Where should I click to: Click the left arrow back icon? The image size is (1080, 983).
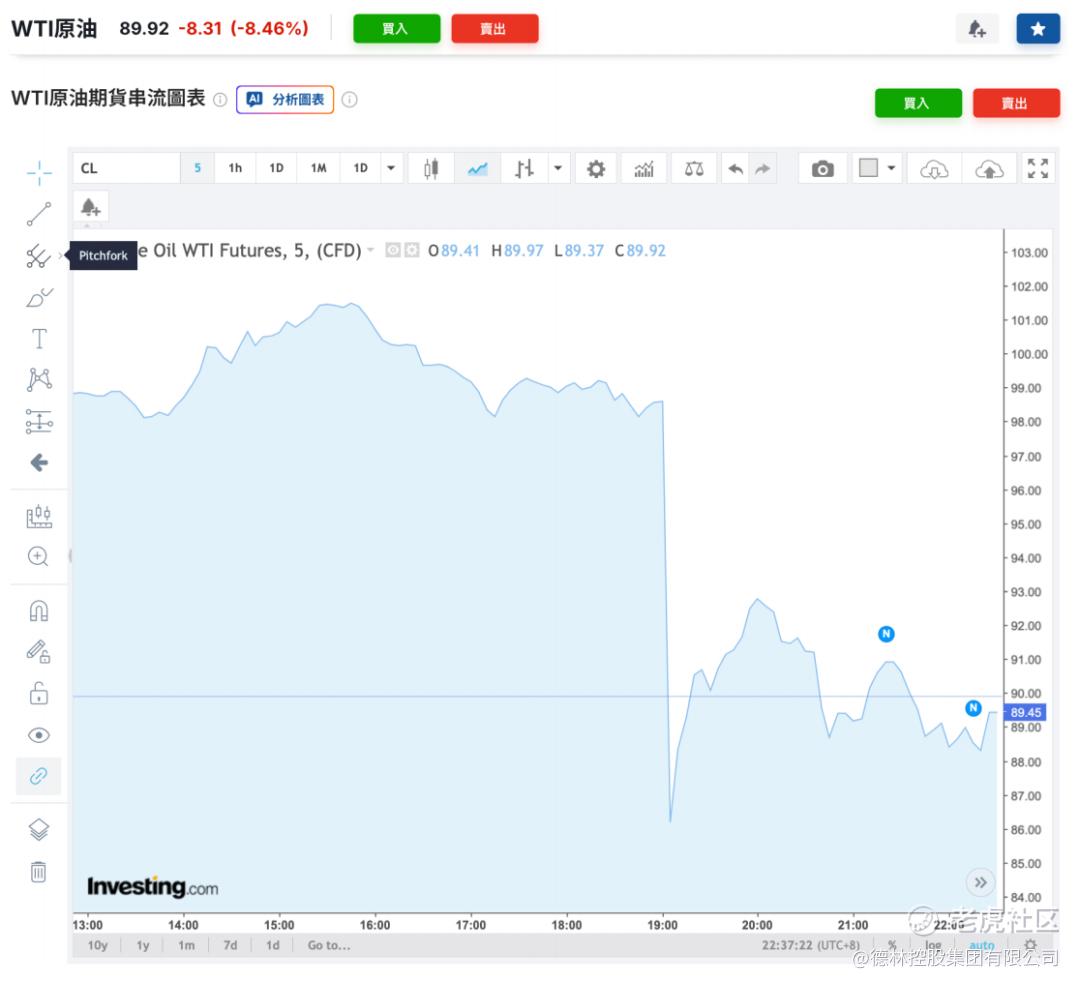[39, 462]
